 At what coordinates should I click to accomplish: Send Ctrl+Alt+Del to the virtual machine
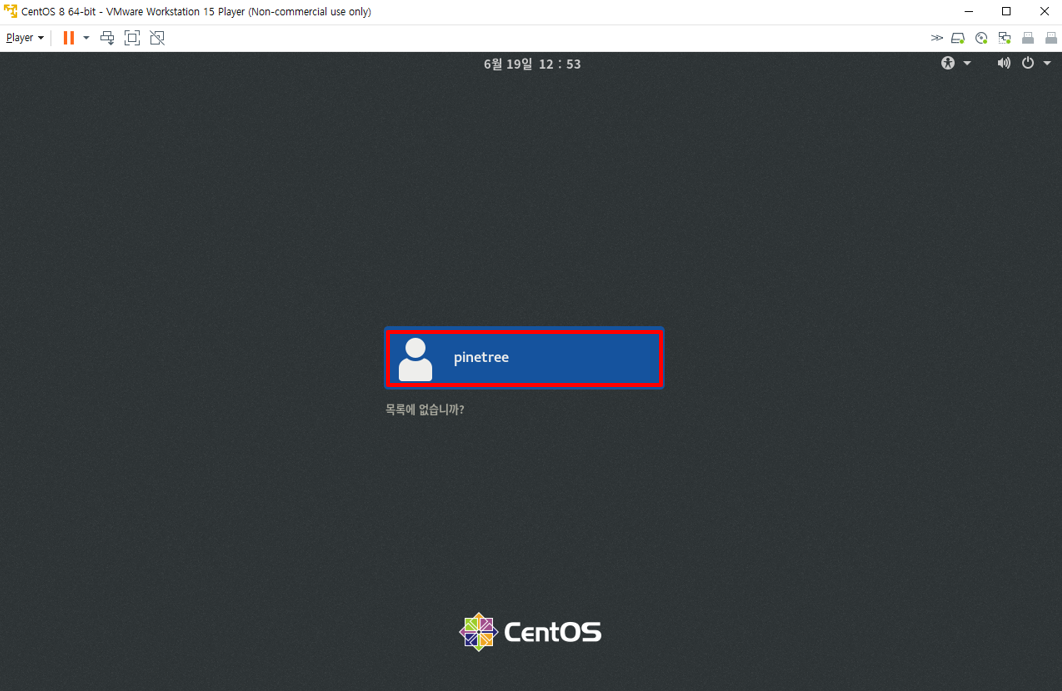107,38
